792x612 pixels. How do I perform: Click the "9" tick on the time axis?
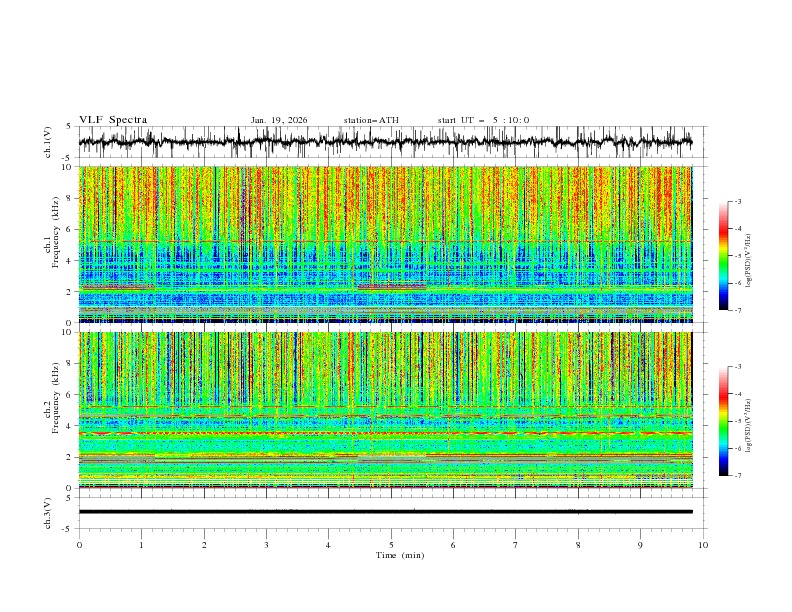coord(640,545)
